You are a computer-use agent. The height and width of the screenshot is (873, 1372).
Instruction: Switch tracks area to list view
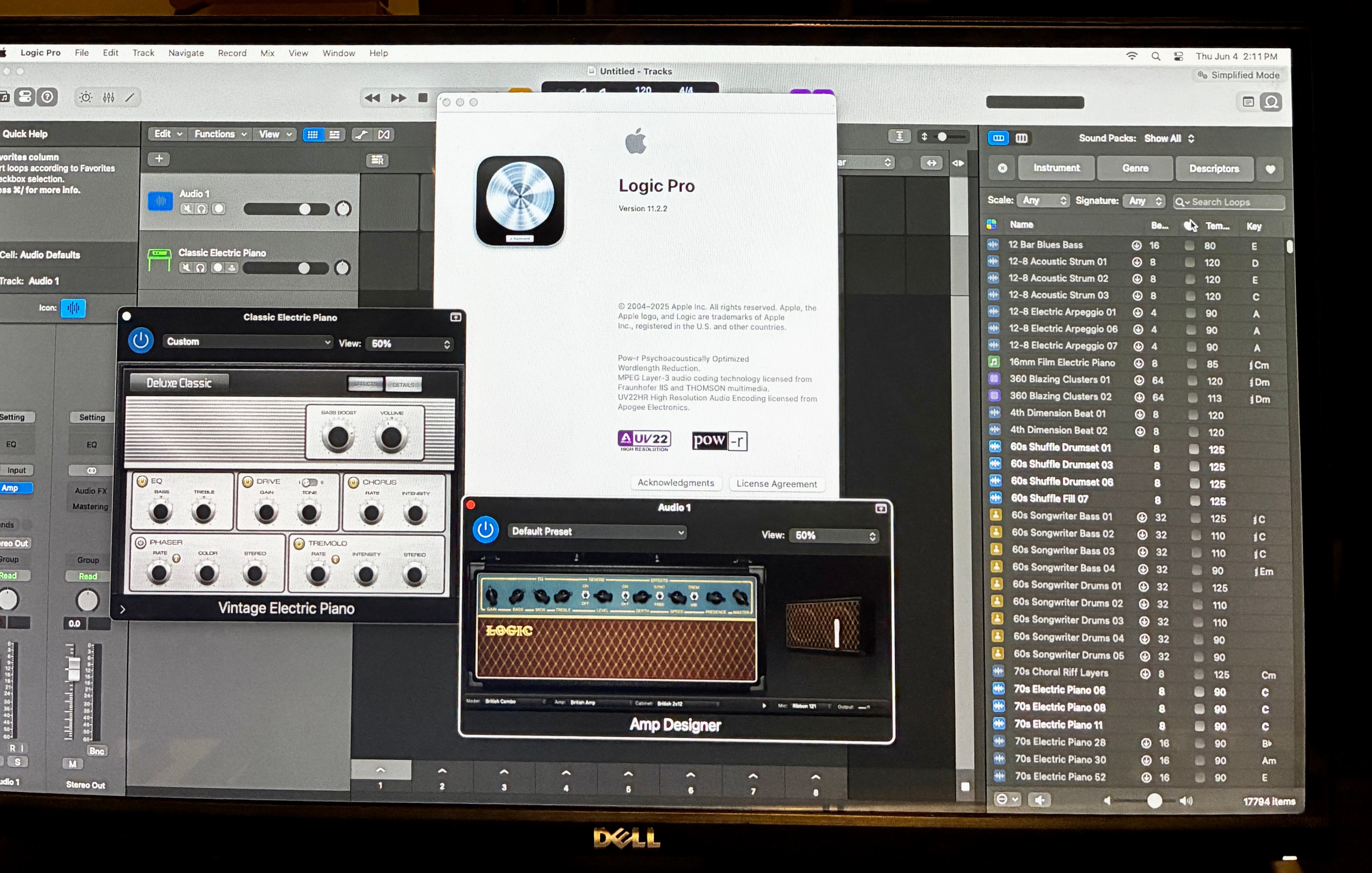click(334, 134)
